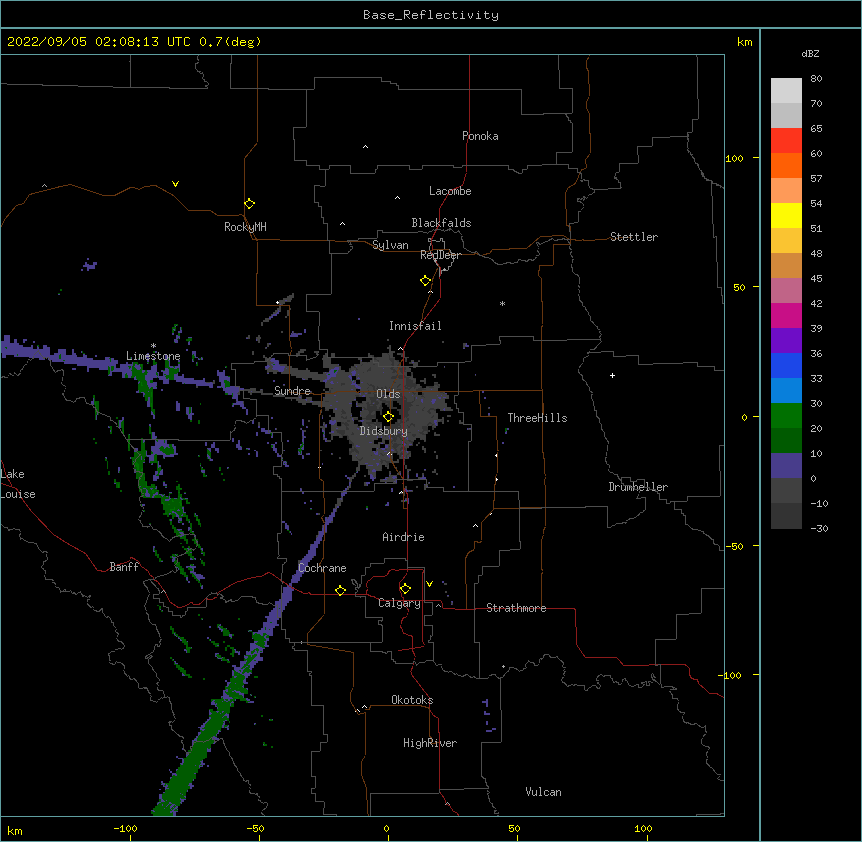Pick the red 60–65 dBZ legend swatch
The image size is (862, 842).
pos(786,140)
